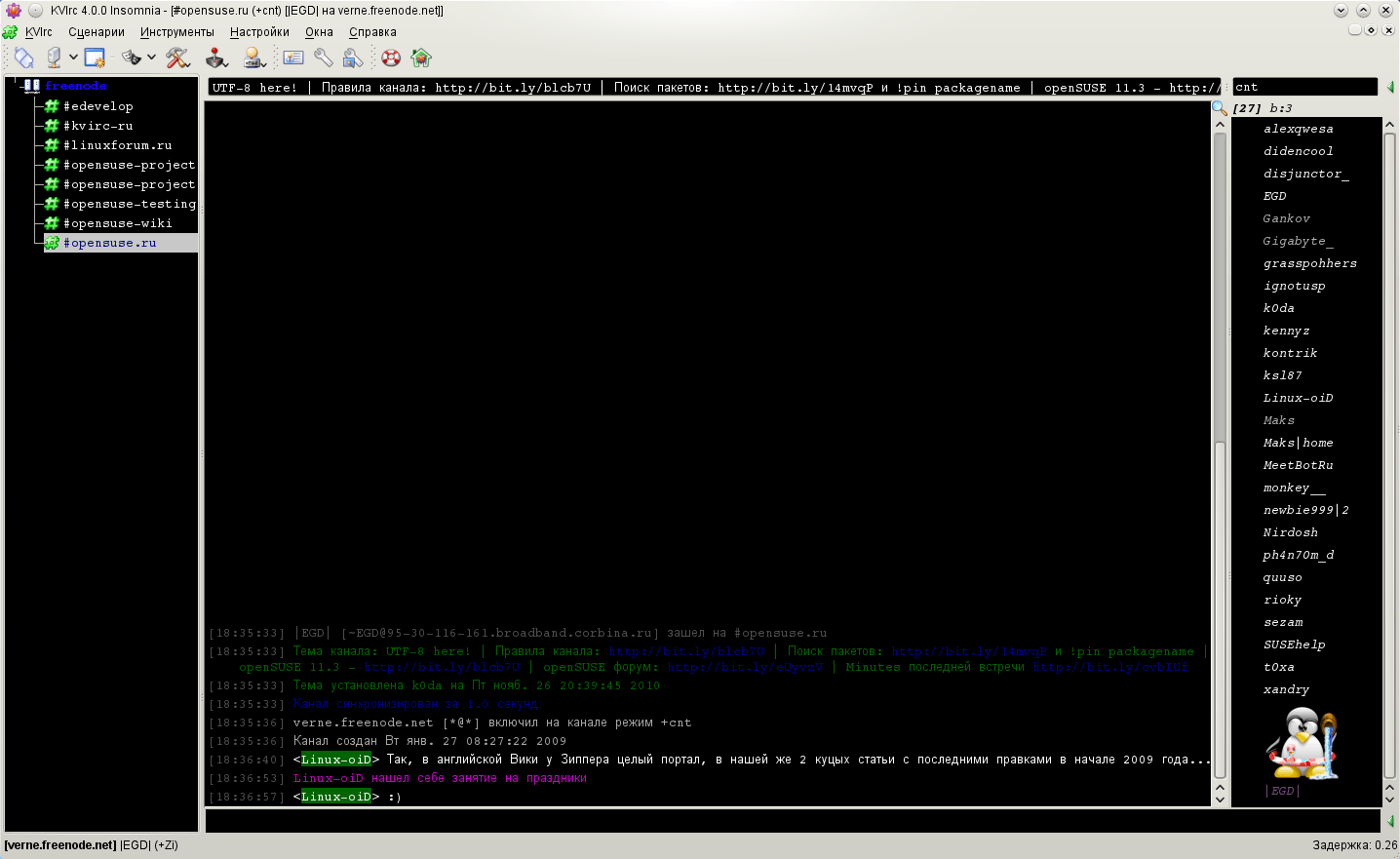1400x859 pixels.
Task: Open the bit.ly/aDyvxV forum link in chat
Action: pyautogui.click(x=745, y=667)
